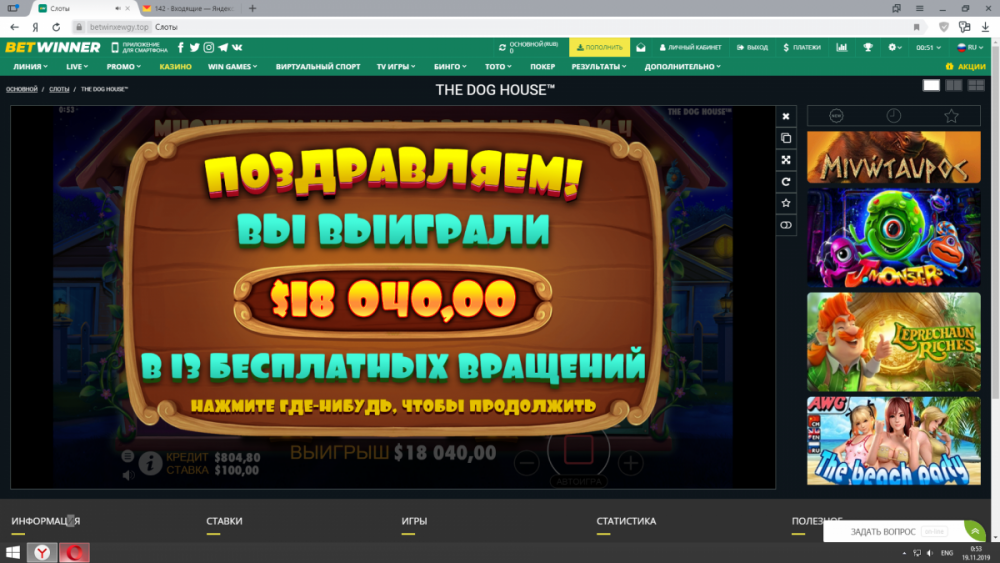Expand the Тото menu
Screen dimensions: 1000x563
(x=497, y=66)
